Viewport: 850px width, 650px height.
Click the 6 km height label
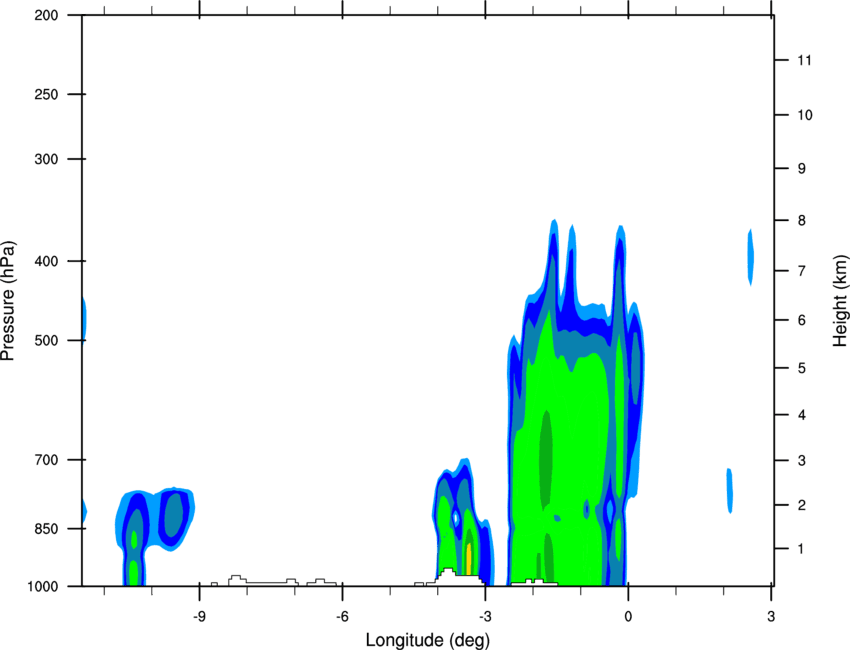pos(802,320)
